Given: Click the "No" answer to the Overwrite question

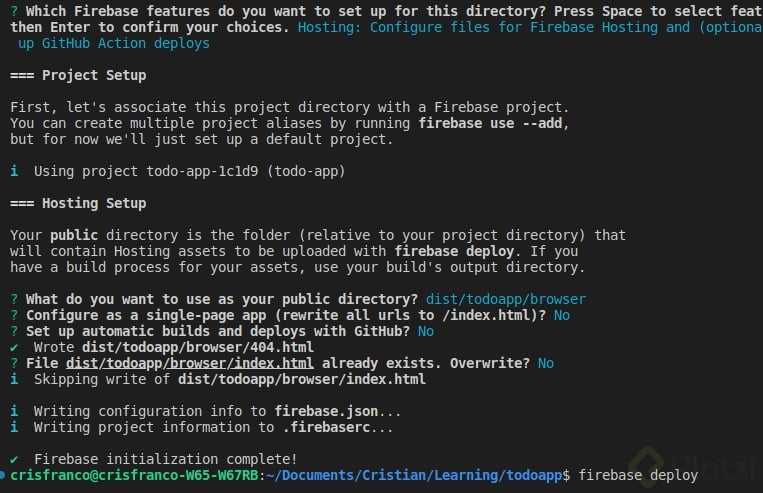Looking at the screenshot, I should point(545,363).
